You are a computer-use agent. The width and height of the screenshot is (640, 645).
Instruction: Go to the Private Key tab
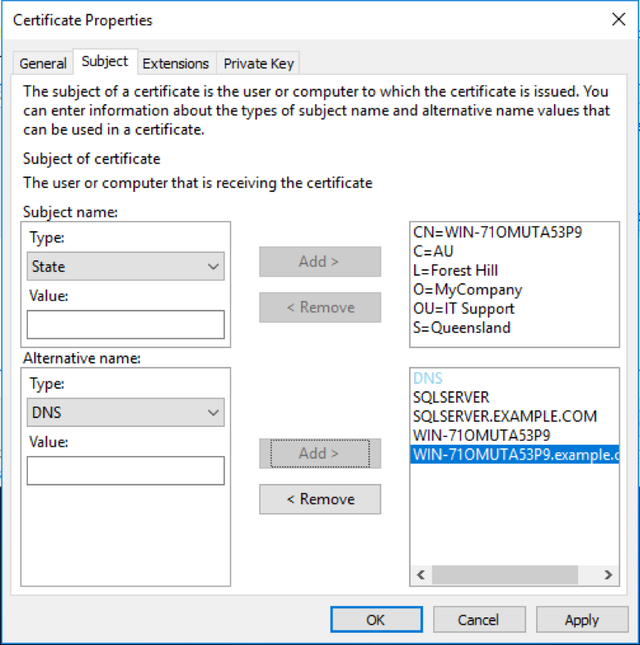click(258, 63)
